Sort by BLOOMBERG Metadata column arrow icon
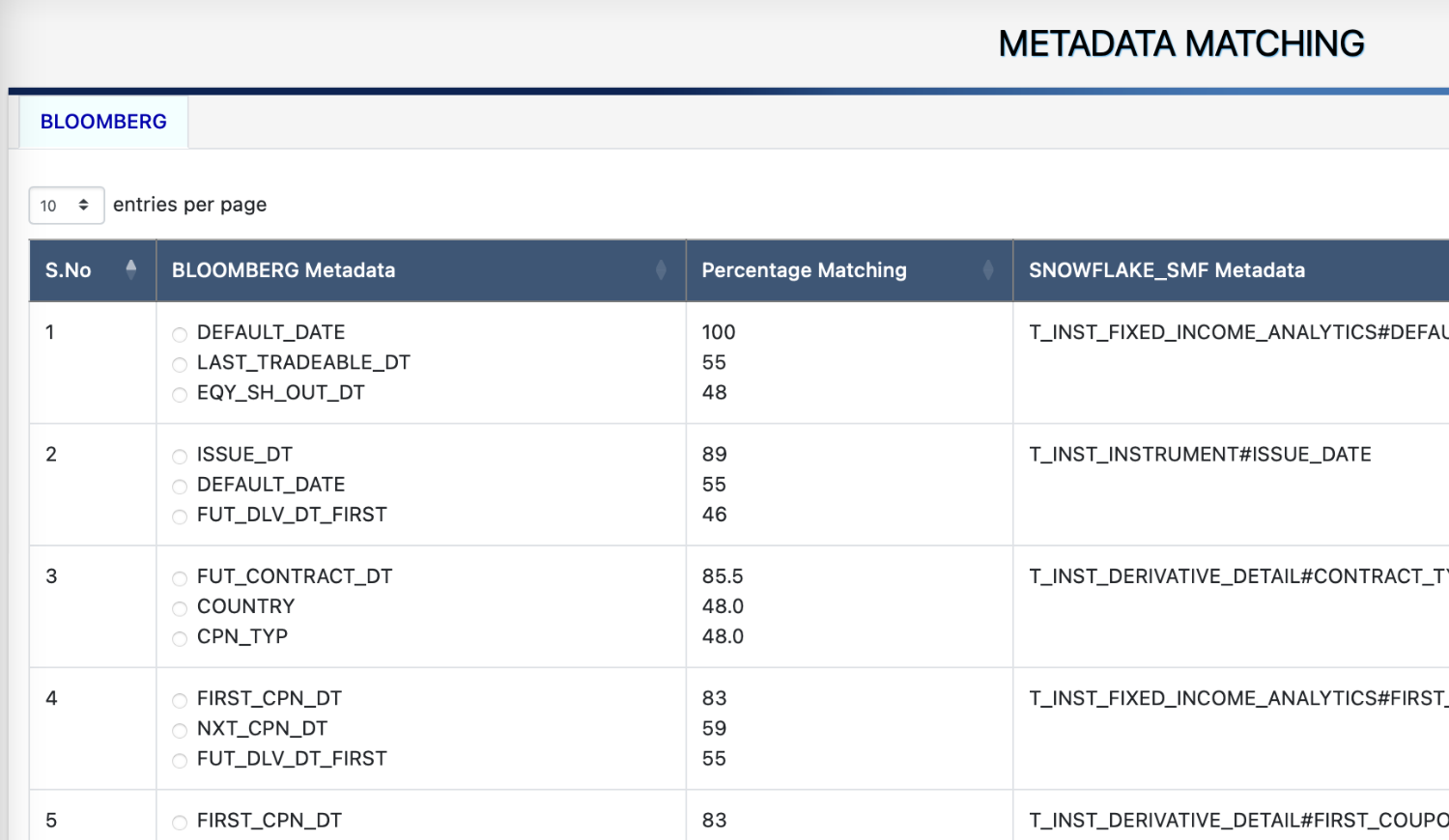The width and height of the screenshot is (1449, 840). (661, 269)
